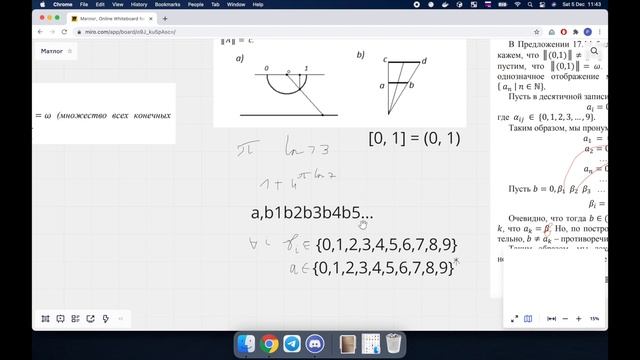The image size is (640, 360).
Task: Select the text a,b1b2b3b4b5…
Action: point(312,213)
